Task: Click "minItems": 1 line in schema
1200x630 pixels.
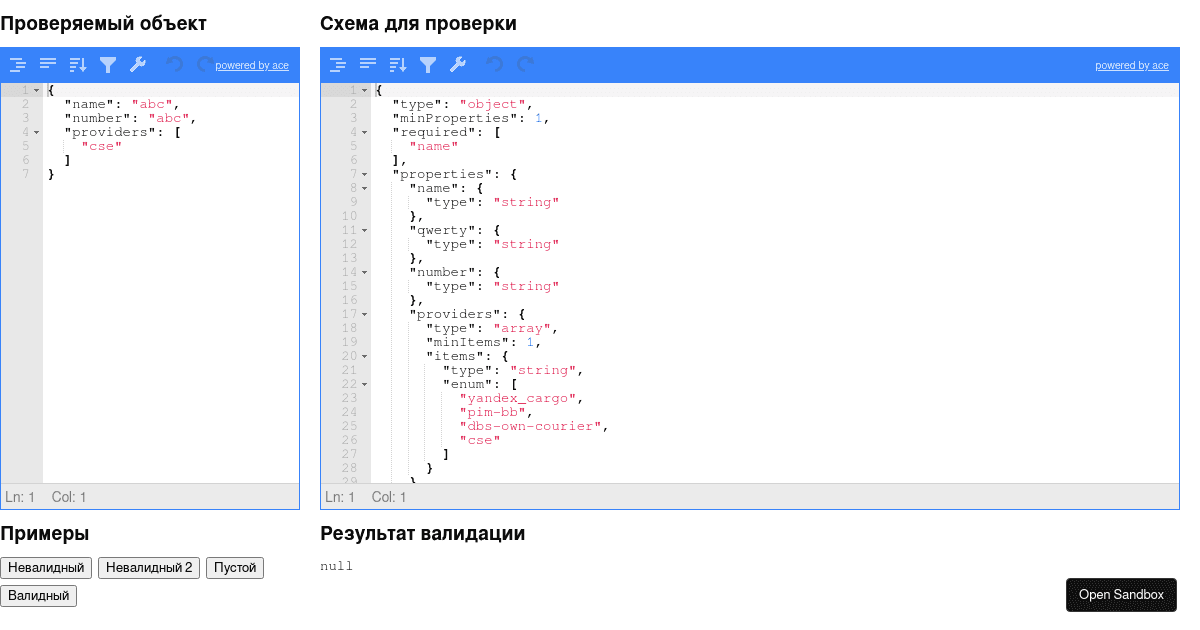Action: pos(483,342)
